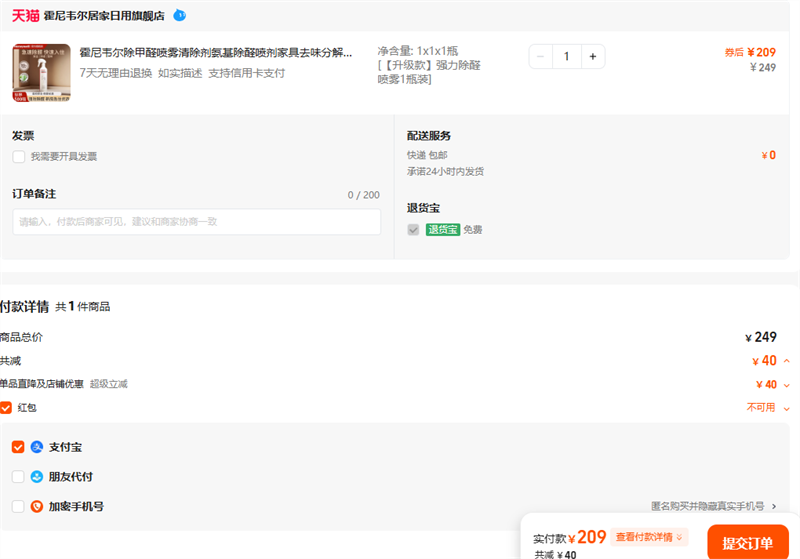This screenshot has width=800, height=559.
Task: Open the product thumbnail image
Action: click(x=41, y=73)
